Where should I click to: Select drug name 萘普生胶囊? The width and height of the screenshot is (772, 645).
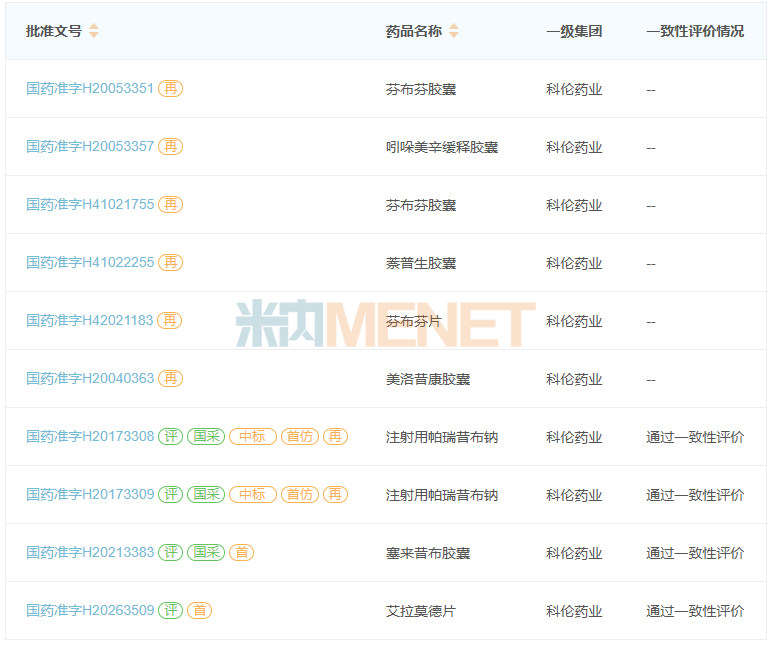[x=421, y=263]
